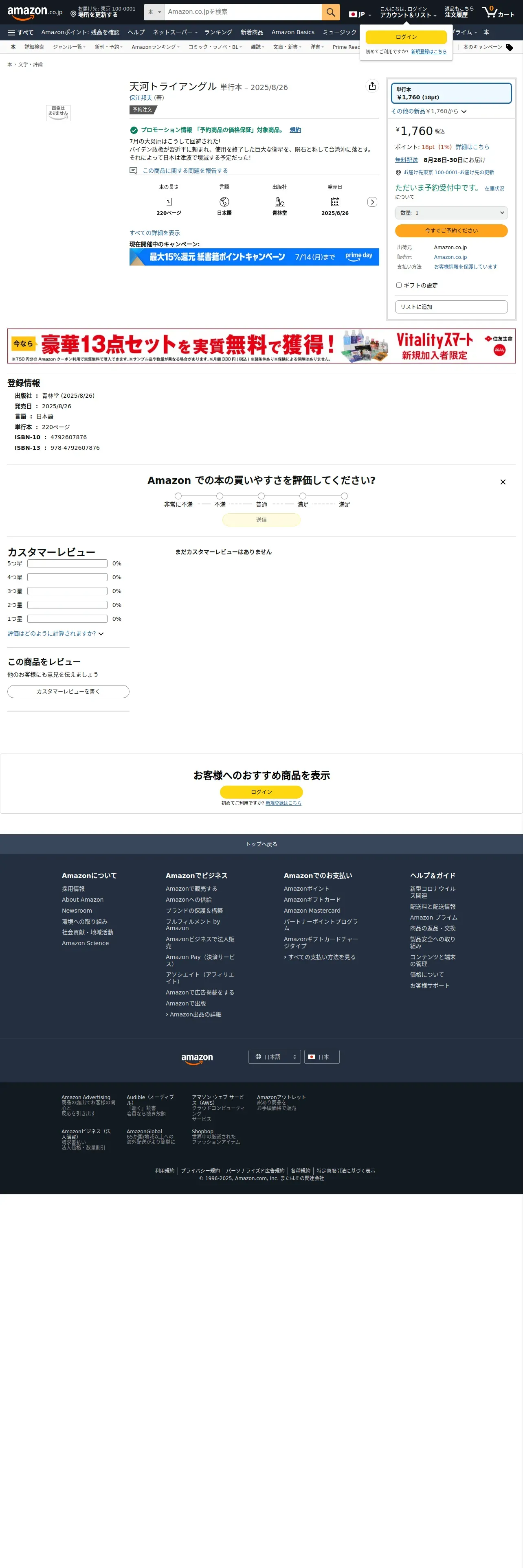Click the 日本 country button in footer
The width and height of the screenshot is (523, 1568).
321,1057
